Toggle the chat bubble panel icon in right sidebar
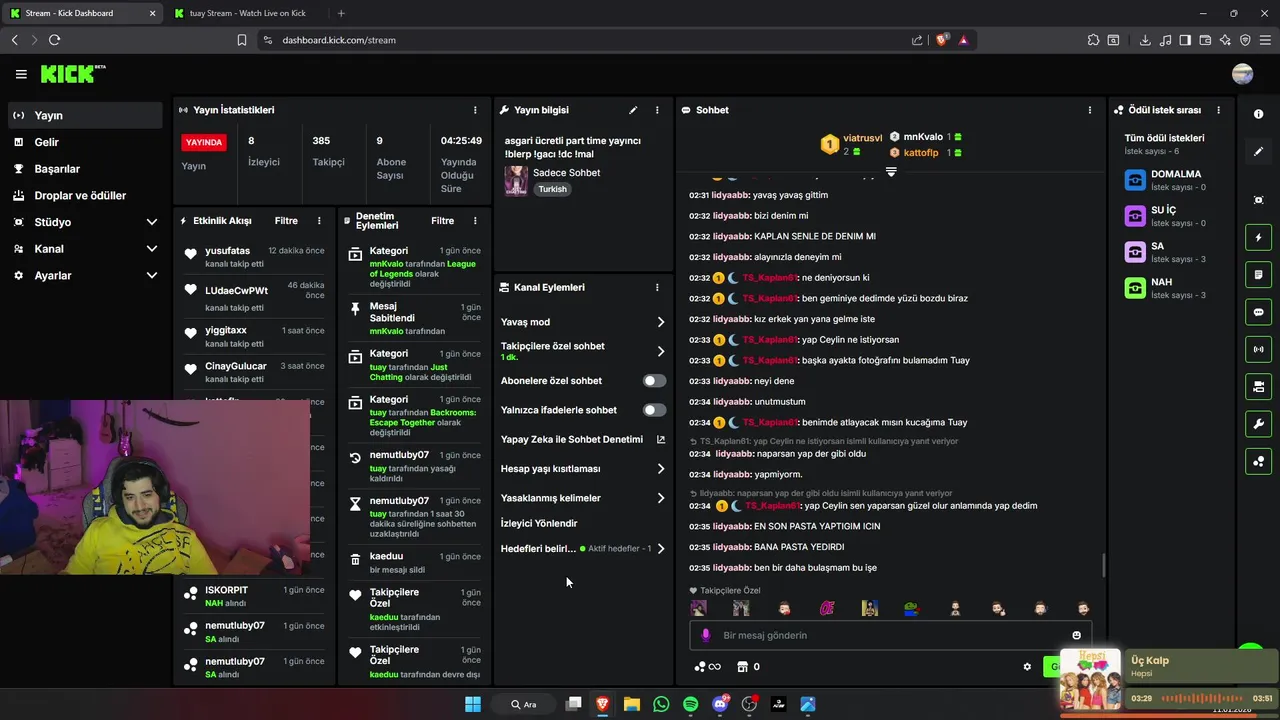This screenshot has width=1280, height=720. pyautogui.click(x=1258, y=312)
